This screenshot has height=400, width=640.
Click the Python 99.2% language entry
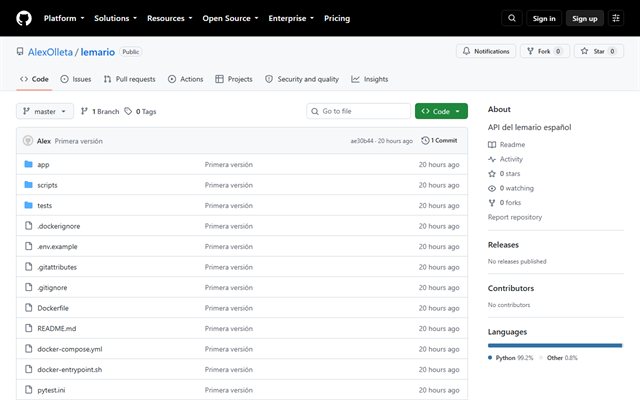pyautogui.click(x=511, y=358)
